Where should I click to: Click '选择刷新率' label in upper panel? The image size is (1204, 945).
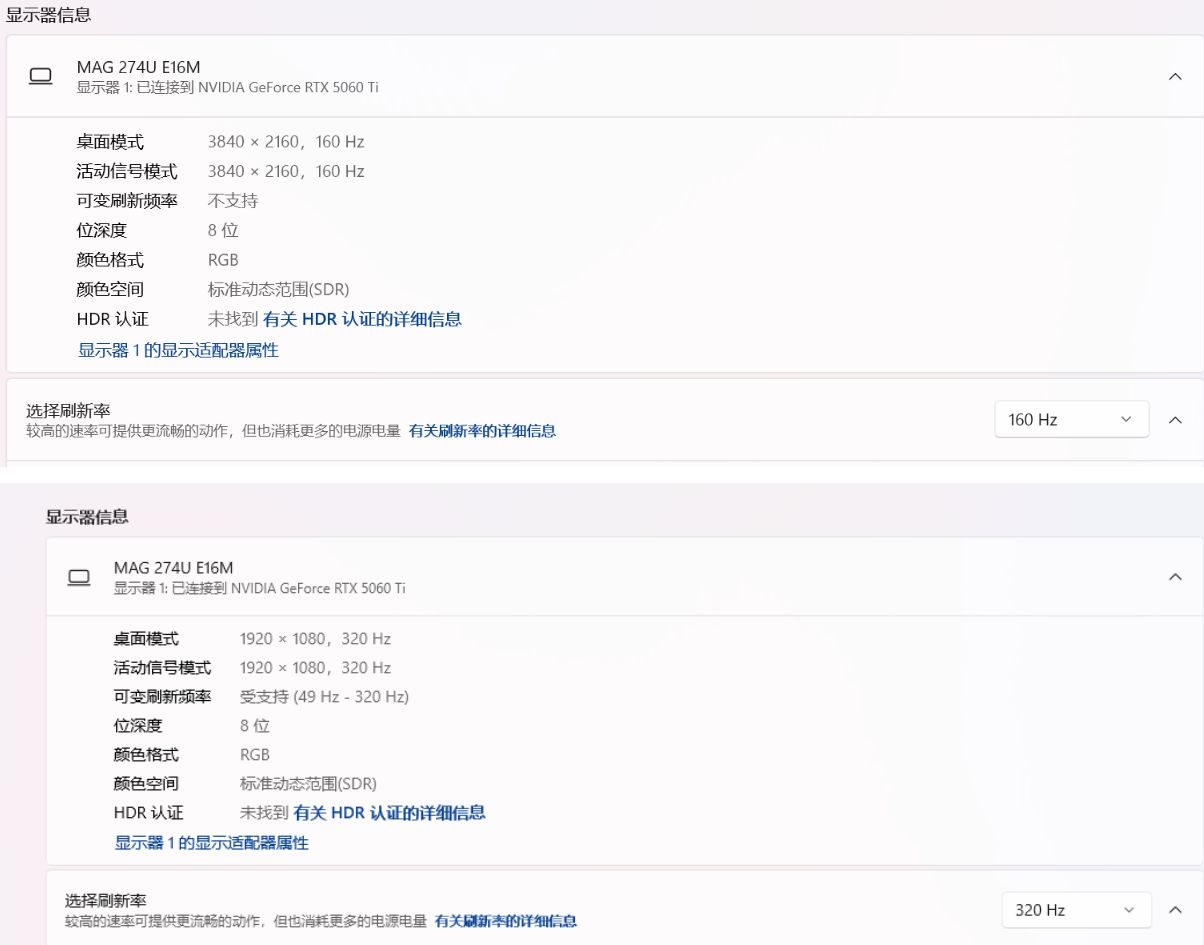coord(68,410)
